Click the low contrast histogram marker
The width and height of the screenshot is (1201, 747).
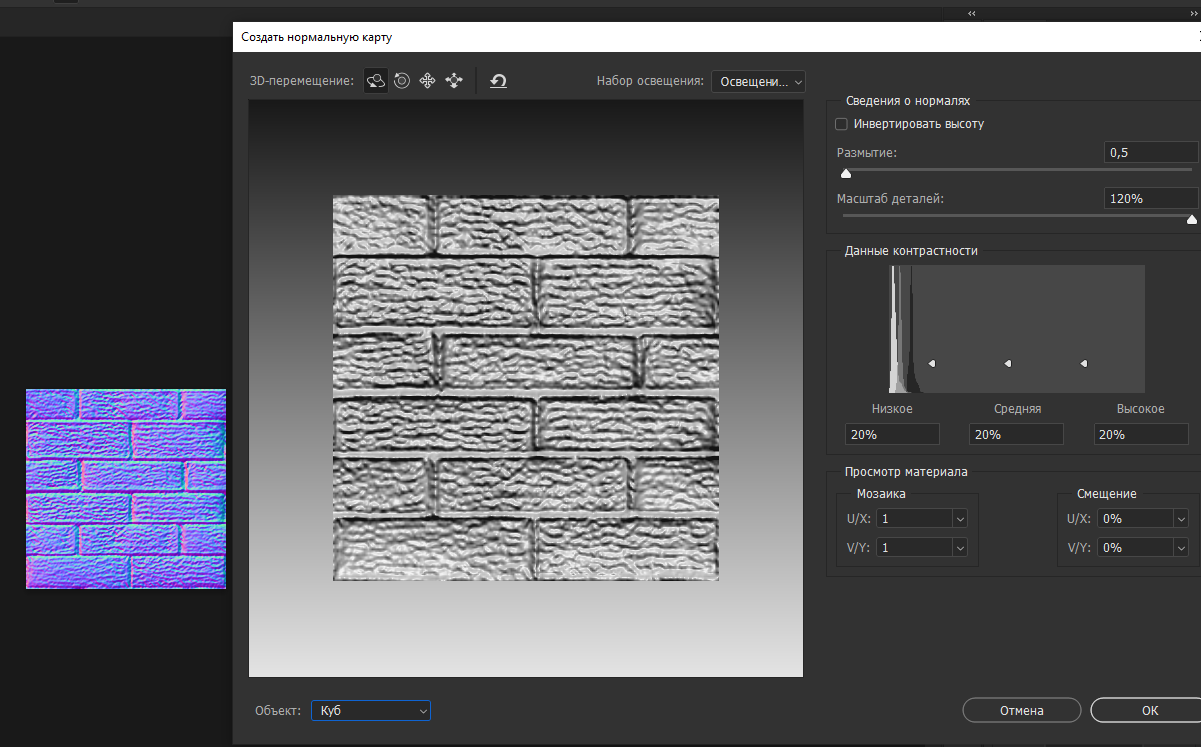point(931,363)
